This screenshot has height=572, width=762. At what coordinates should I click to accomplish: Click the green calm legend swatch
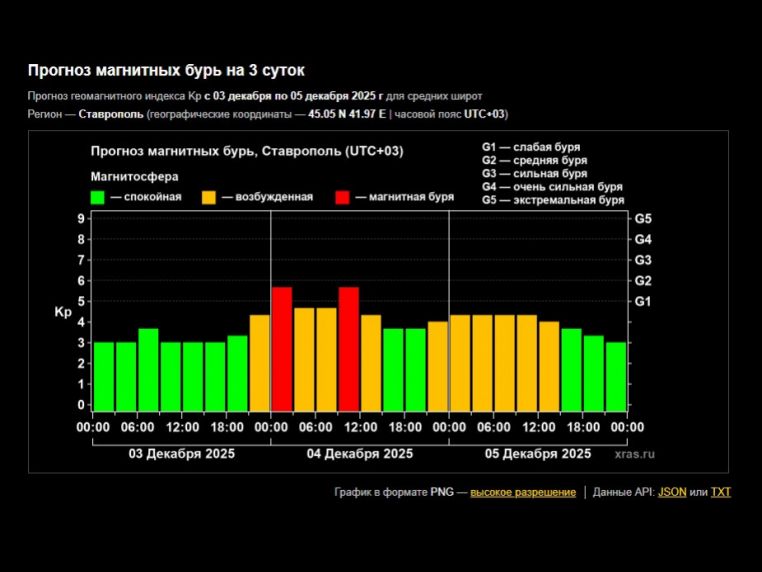coord(98,197)
